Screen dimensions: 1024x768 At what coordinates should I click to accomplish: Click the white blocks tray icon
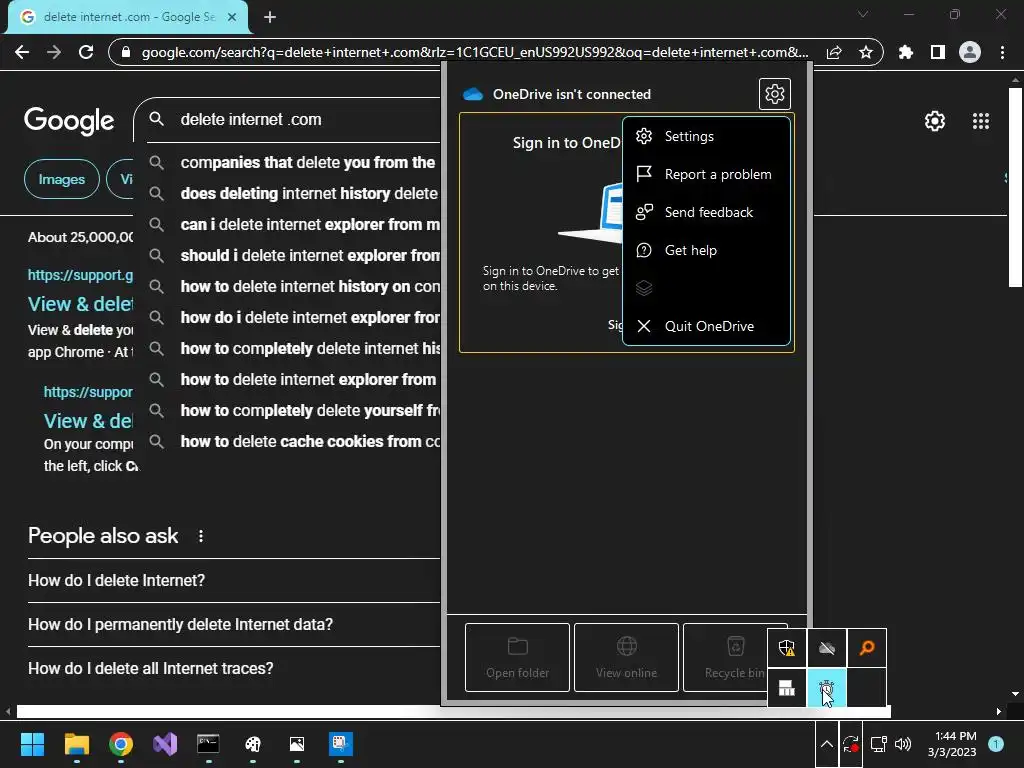pos(787,688)
